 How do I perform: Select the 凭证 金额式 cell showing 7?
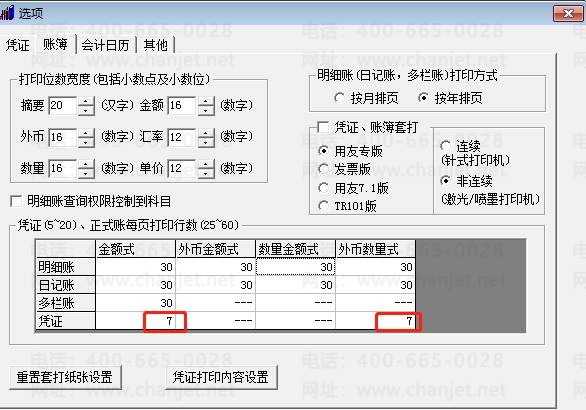pyautogui.click(x=136, y=321)
